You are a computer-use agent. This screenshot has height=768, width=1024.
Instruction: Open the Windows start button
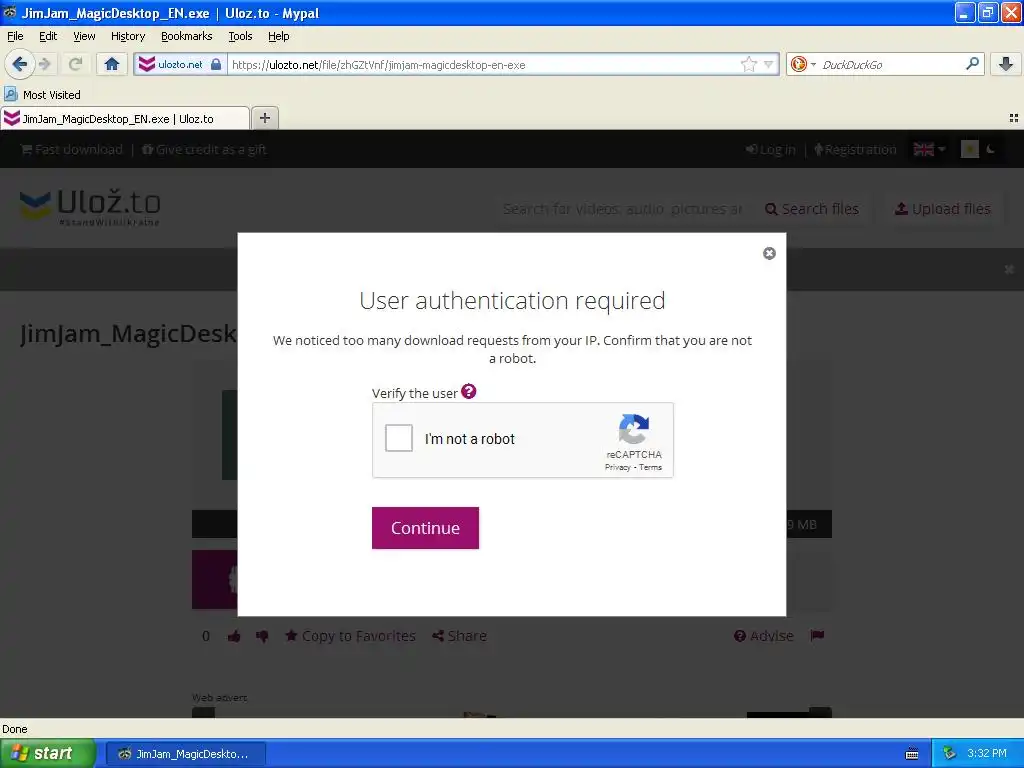click(48, 753)
